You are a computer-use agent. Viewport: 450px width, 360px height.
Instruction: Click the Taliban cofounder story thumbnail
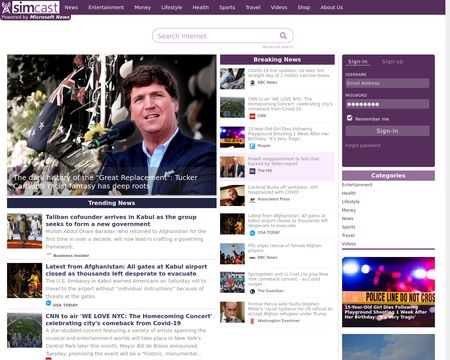[x=25, y=231]
